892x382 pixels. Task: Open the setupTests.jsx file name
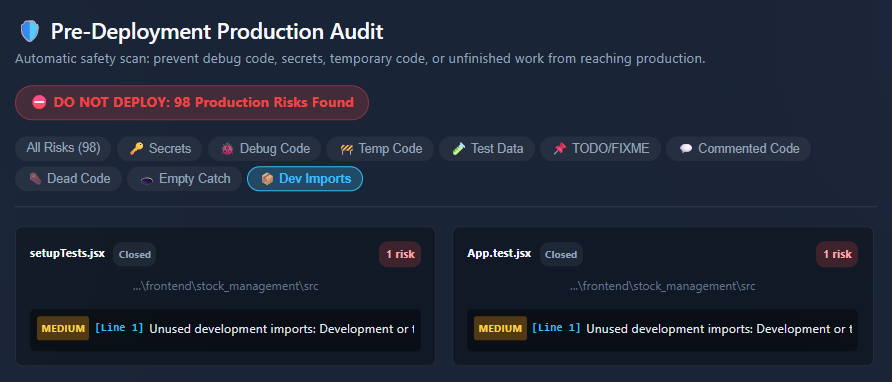[x=67, y=253]
